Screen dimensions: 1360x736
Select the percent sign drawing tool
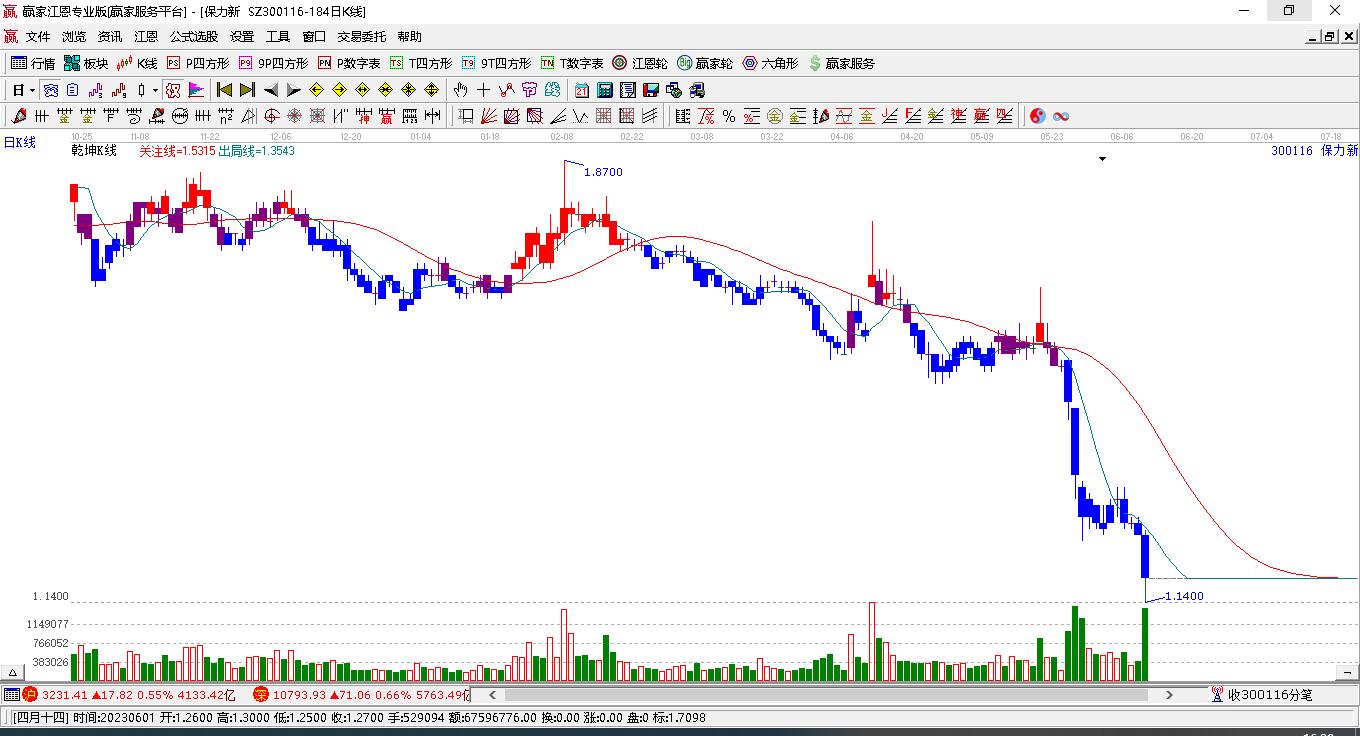coord(729,116)
